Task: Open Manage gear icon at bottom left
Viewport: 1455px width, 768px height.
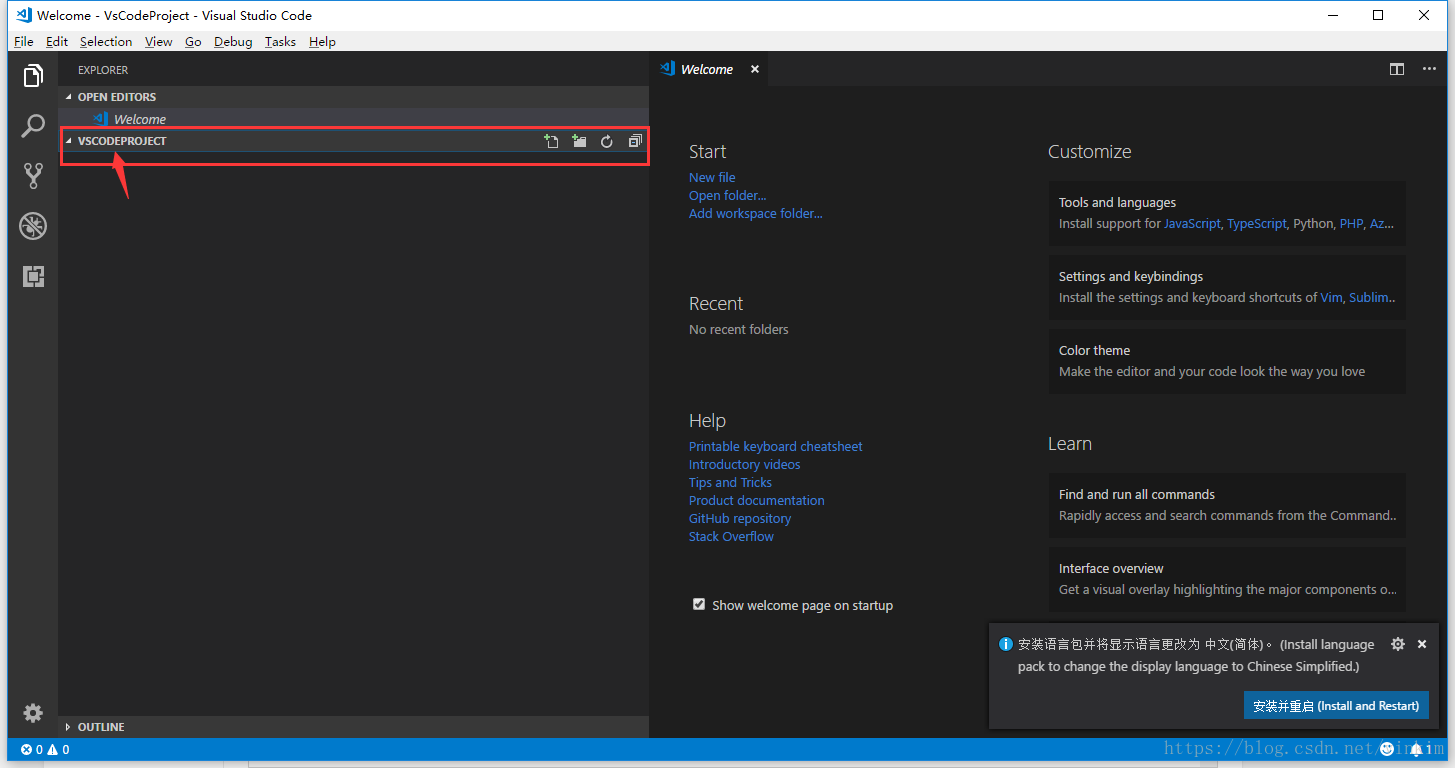Action: click(x=33, y=713)
